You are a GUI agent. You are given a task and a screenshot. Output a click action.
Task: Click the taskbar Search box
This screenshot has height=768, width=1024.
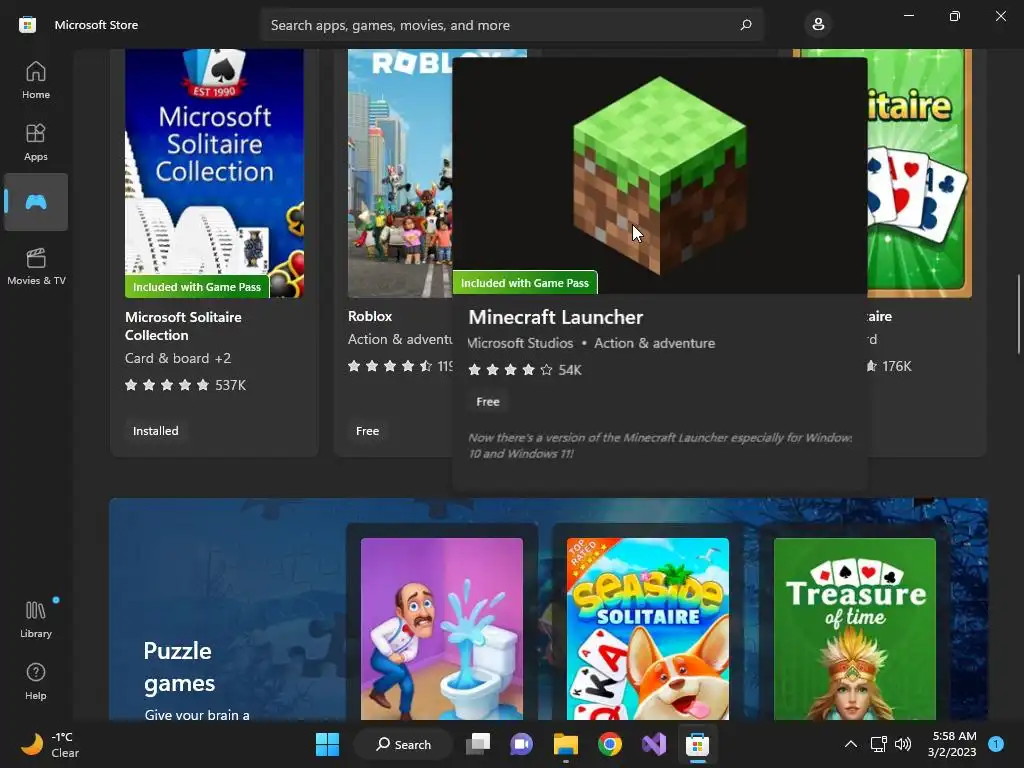pos(403,744)
